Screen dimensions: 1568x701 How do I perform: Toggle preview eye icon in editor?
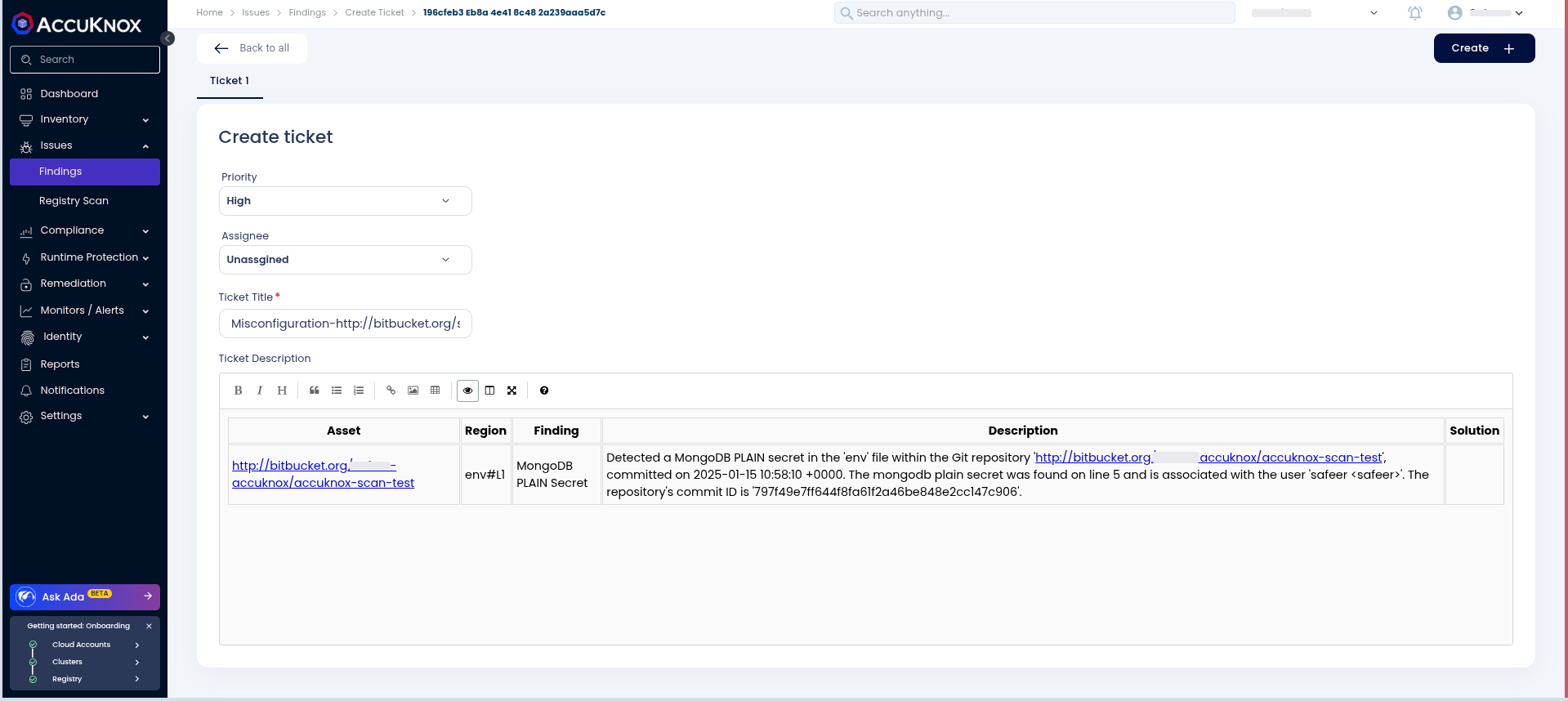(x=467, y=391)
